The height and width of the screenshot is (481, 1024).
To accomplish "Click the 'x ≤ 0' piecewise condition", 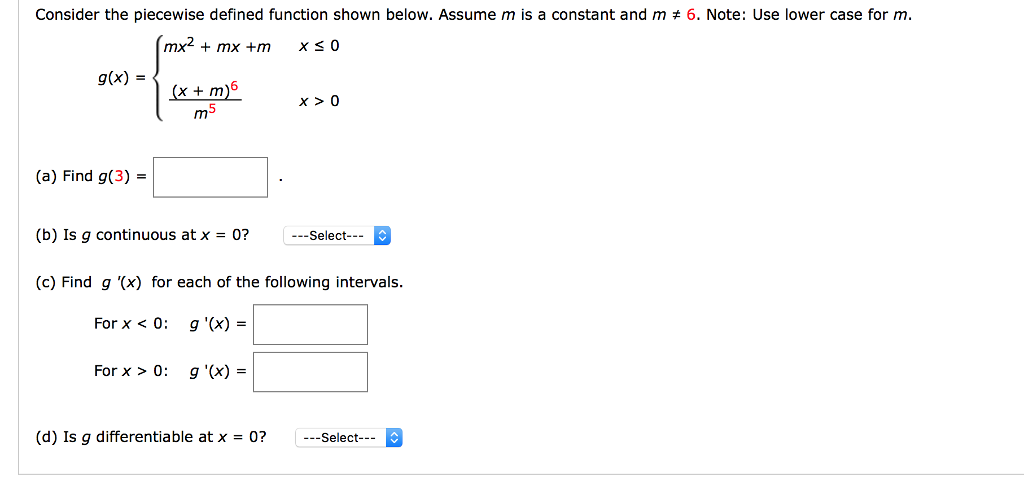I will click(x=319, y=47).
